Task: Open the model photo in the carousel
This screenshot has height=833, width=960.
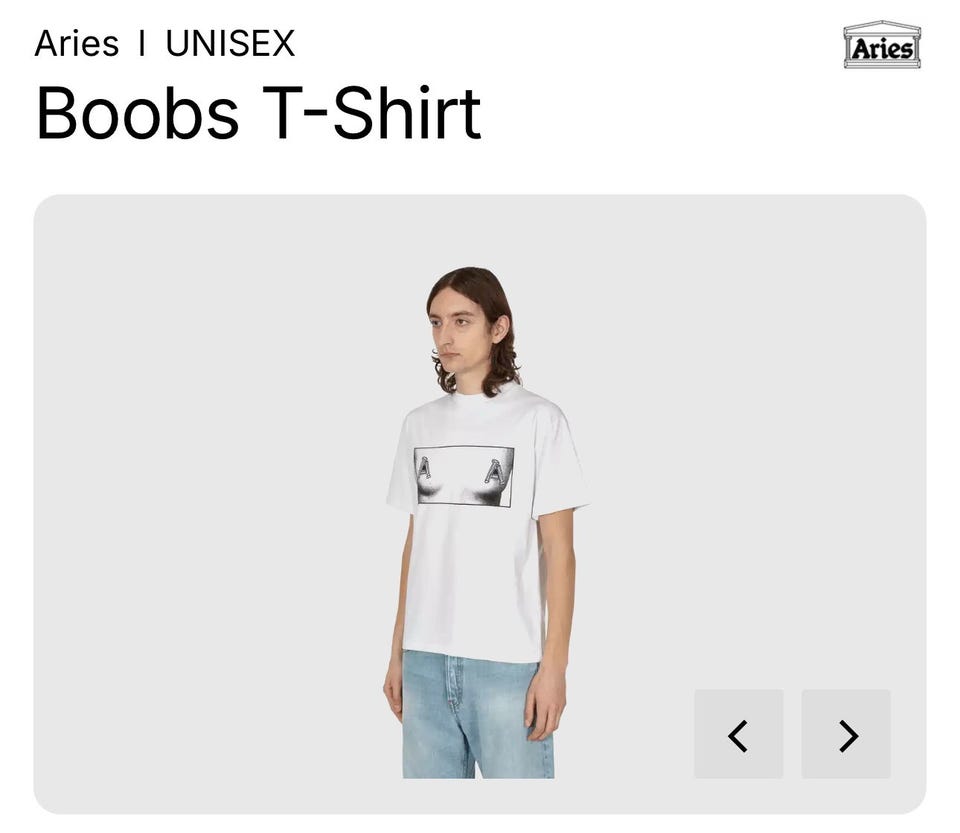Action: tap(480, 523)
